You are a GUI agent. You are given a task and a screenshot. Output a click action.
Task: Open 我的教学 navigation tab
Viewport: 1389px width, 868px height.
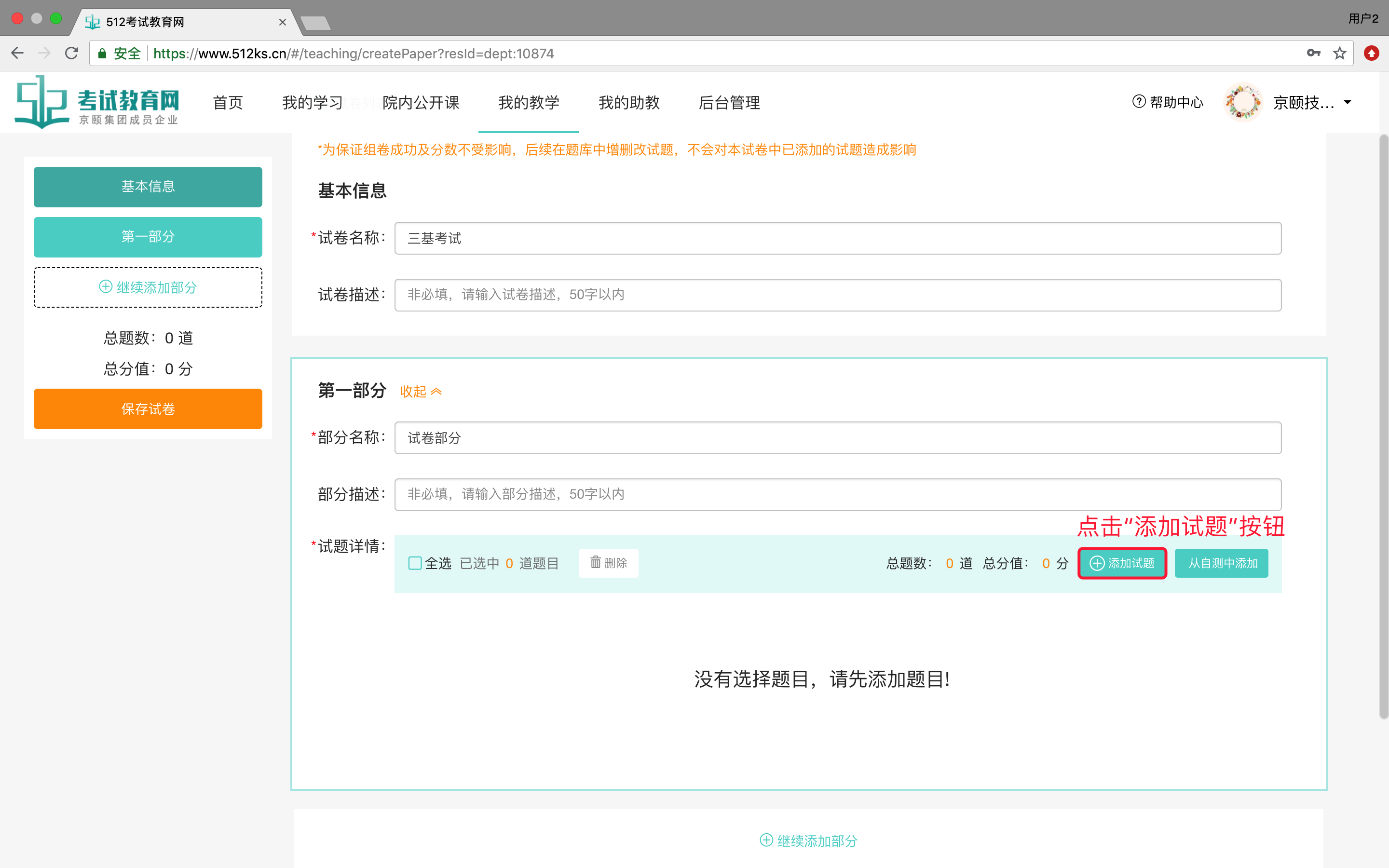tap(528, 102)
